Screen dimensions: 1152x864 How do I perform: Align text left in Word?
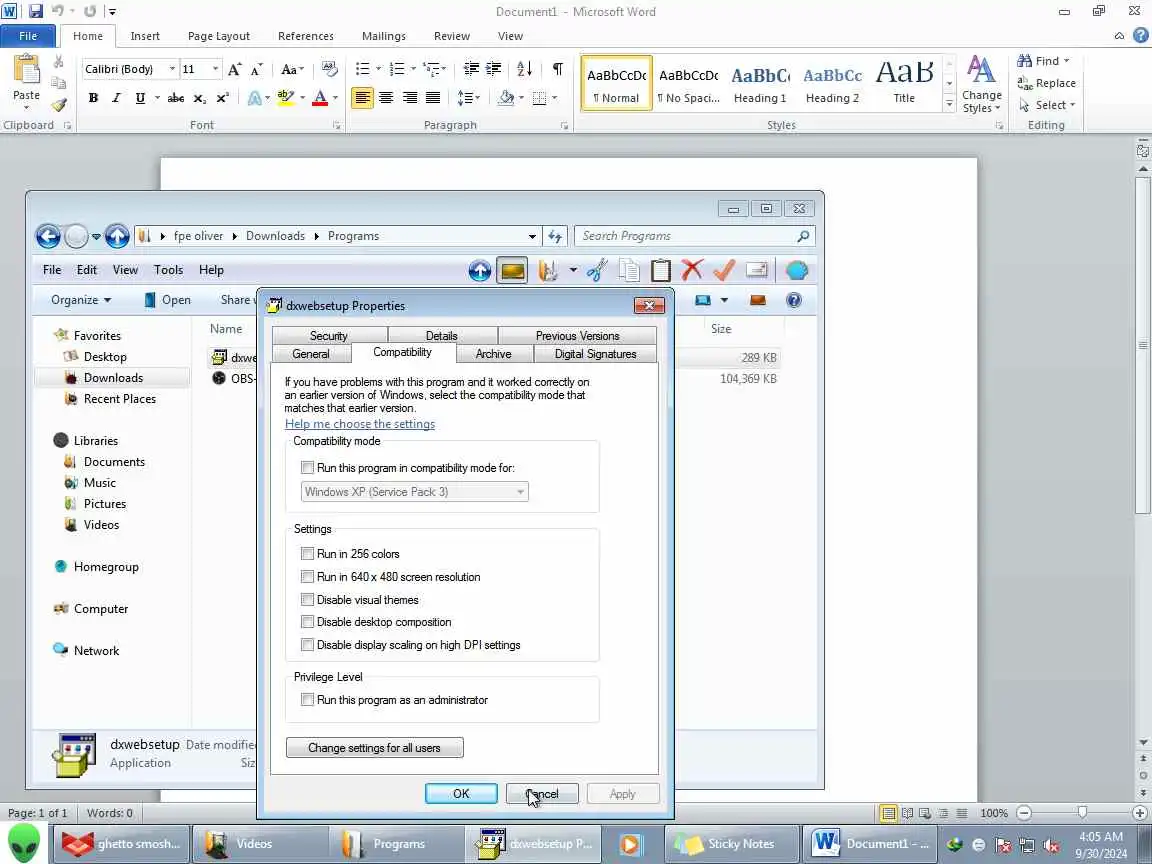tap(361, 98)
